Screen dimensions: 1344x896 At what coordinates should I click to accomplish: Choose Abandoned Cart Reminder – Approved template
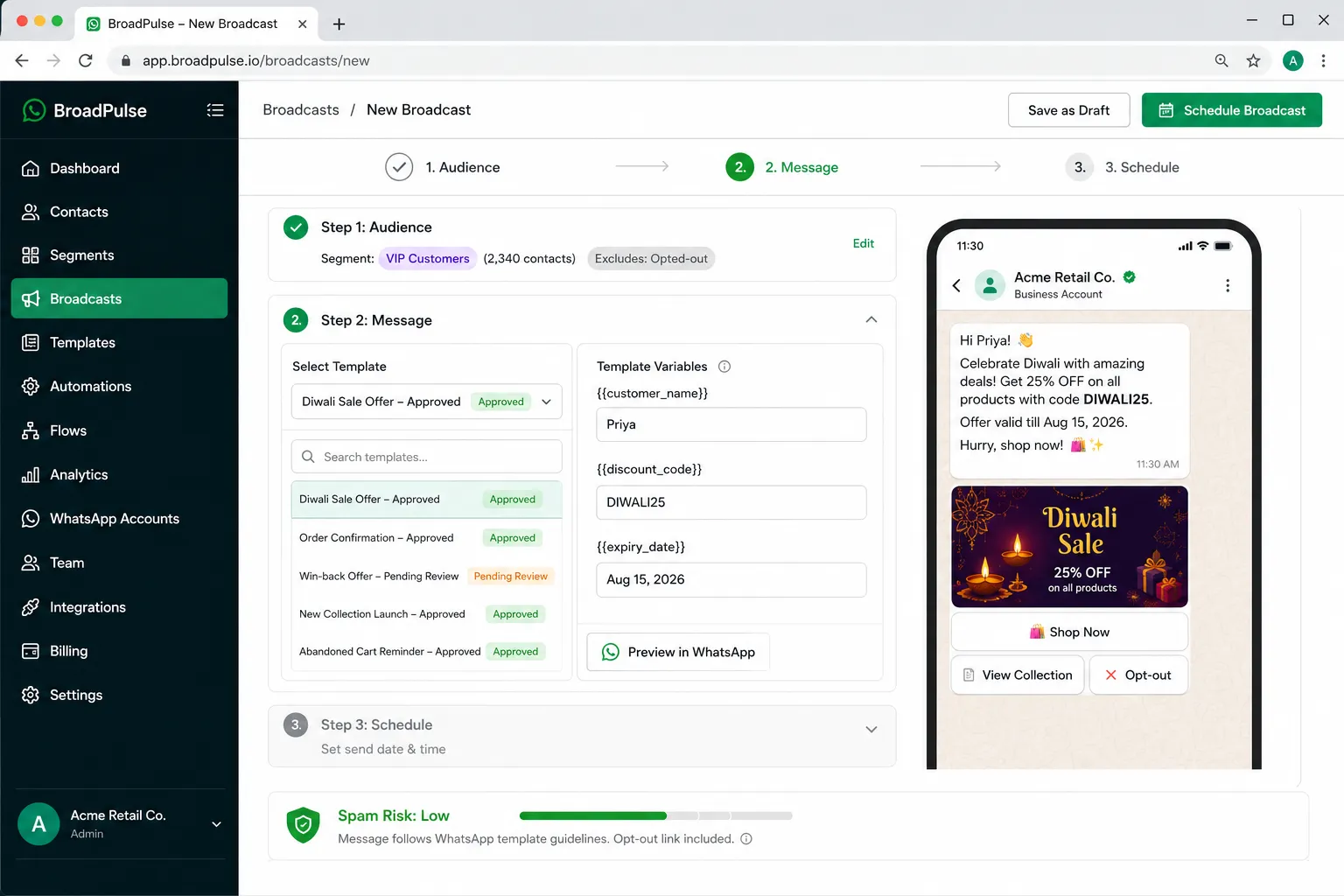tap(427, 652)
